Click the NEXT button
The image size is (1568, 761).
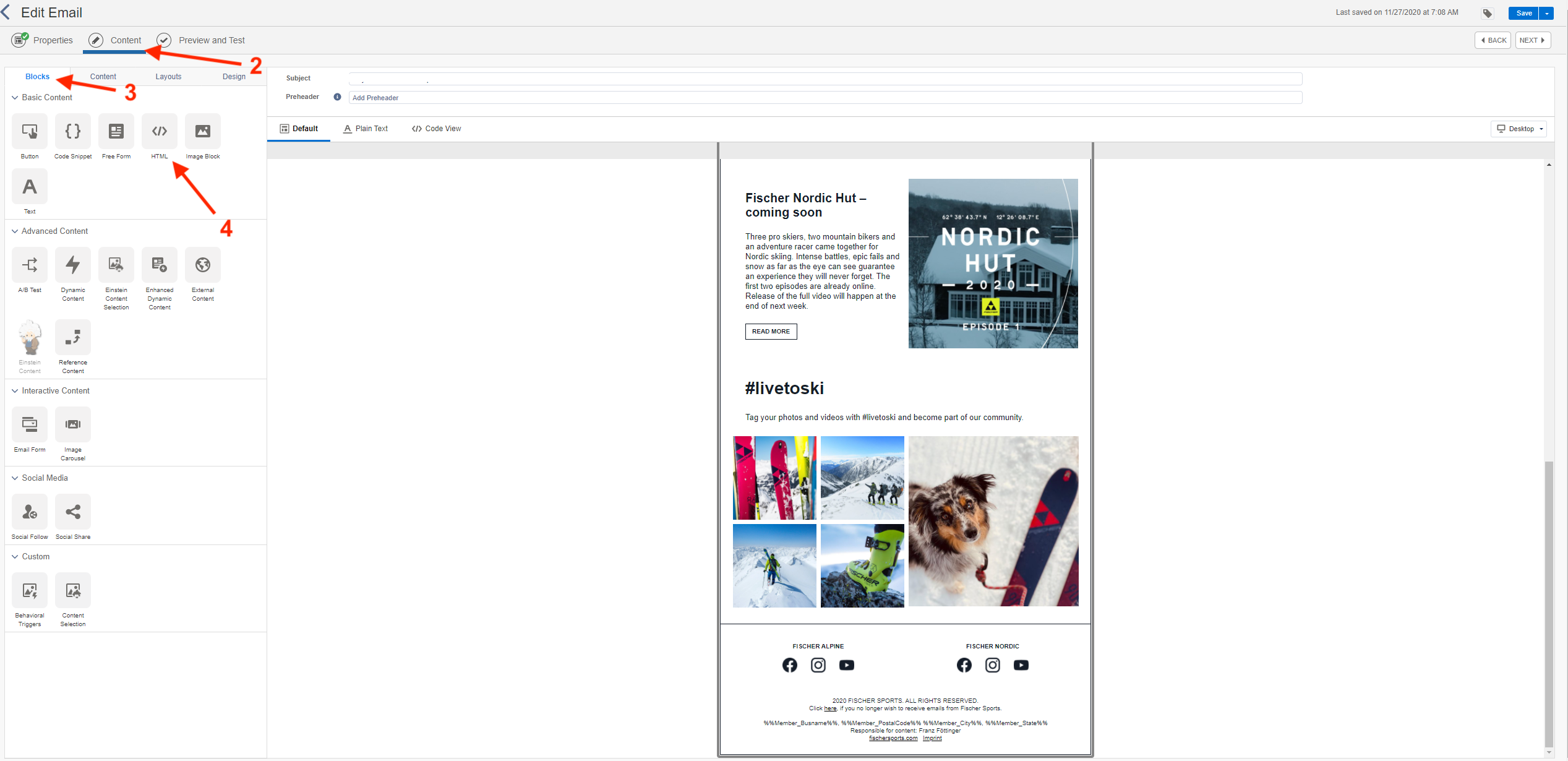click(1532, 40)
